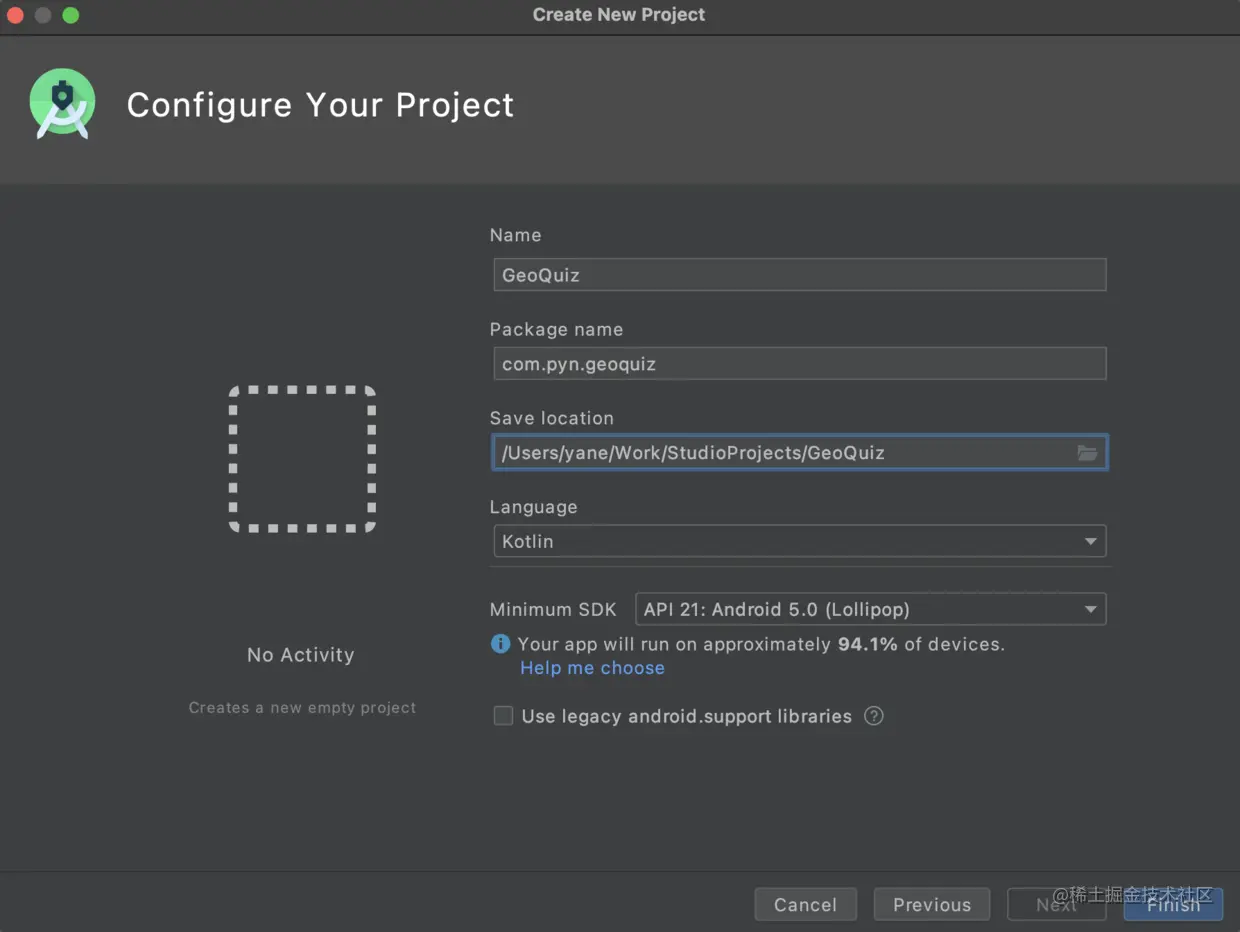Click the No Activity dotted template thumbnail
The height and width of the screenshot is (932, 1240).
click(302, 459)
